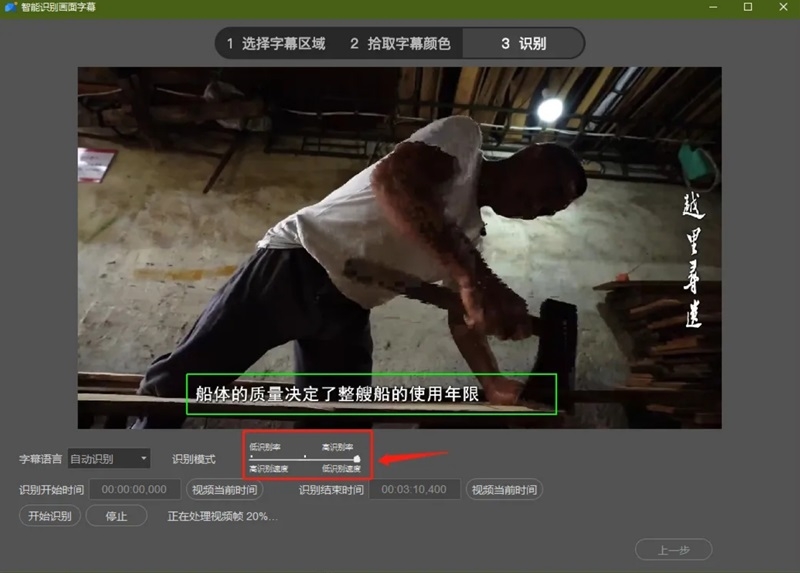Go to step 1 选择字幕区域

pos(276,44)
